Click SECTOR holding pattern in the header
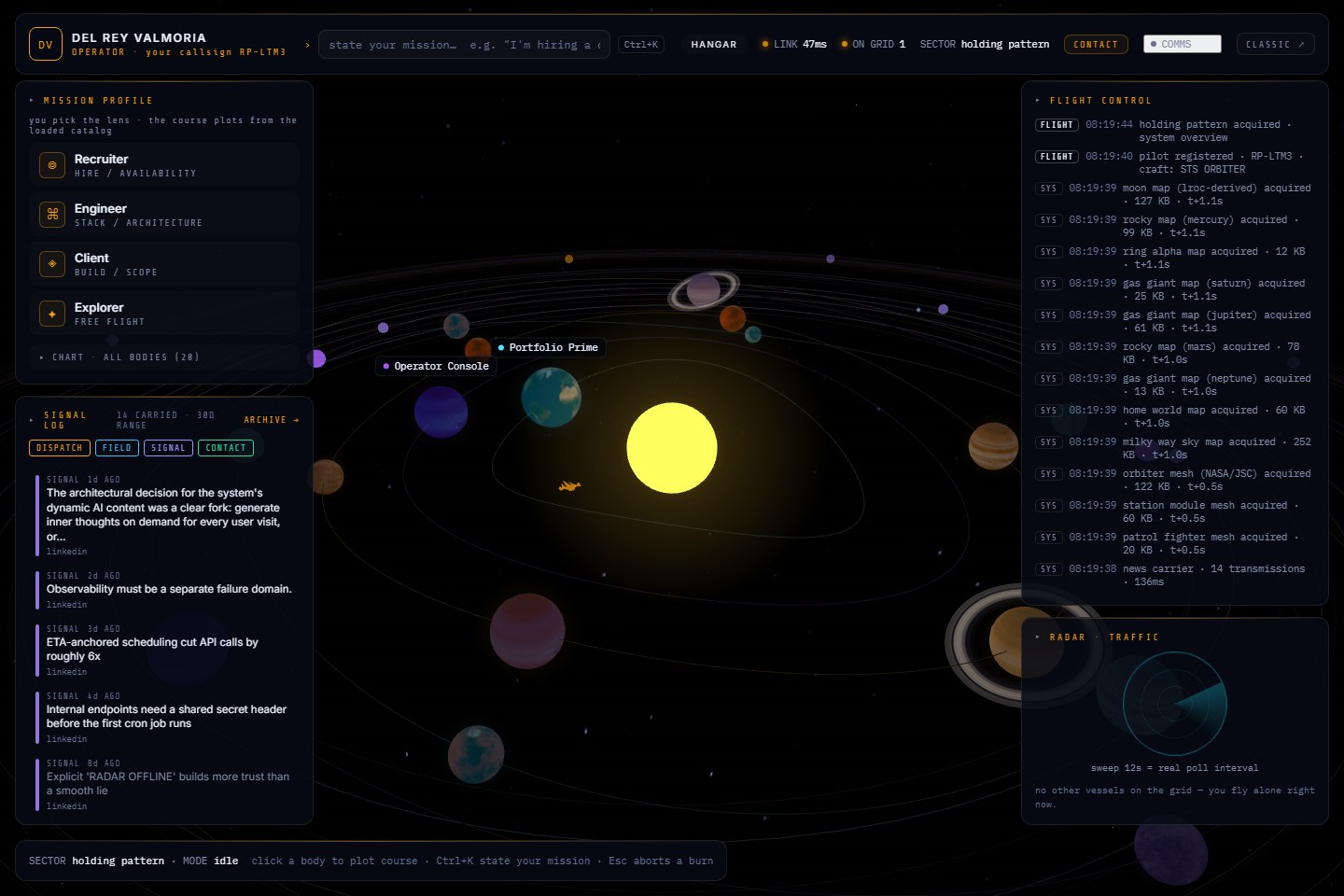Viewport: 1344px width, 896px height. pyautogui.click(x=985, y=44)
